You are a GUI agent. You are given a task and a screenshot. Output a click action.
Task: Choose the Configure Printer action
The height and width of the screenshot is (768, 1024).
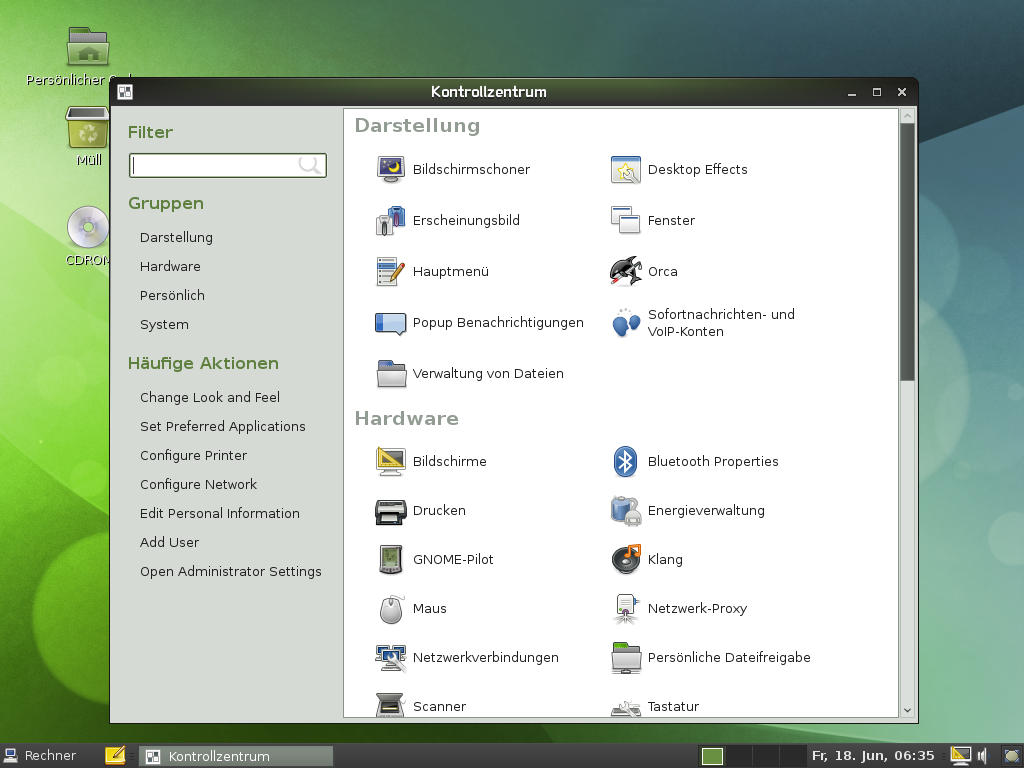pyautogui.click(x=193, y=455)
